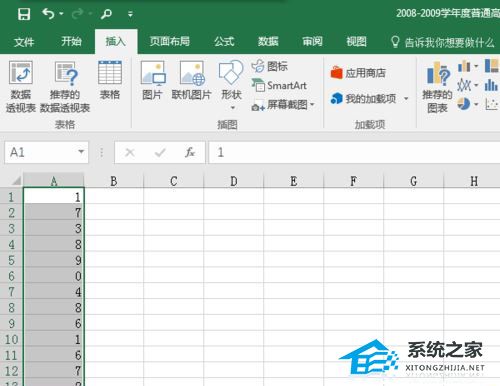500x386 pixels.
Task: Insert a 表格 table
Action: click(x=110, y=80)
